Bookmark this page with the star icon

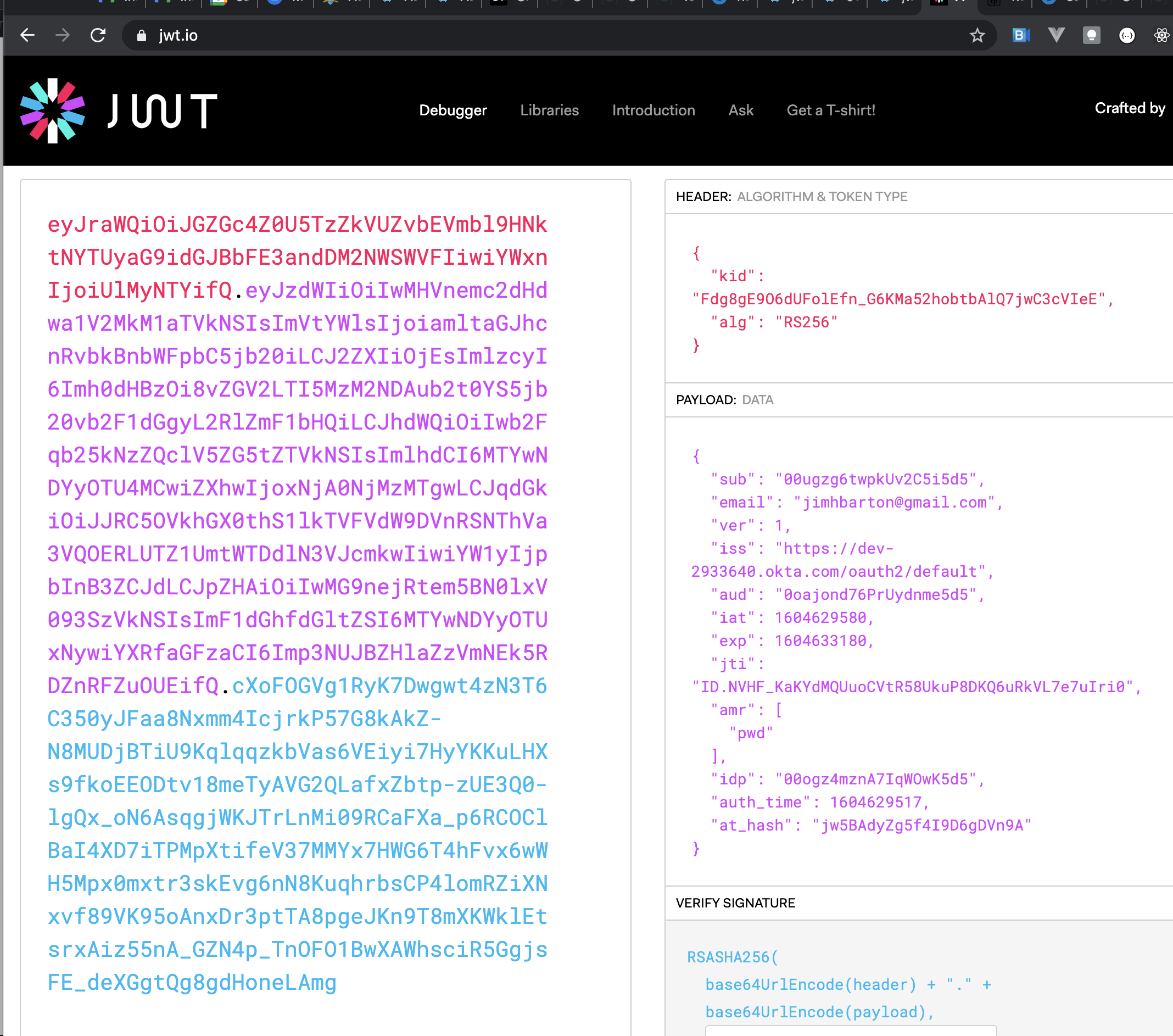(977, 36)
